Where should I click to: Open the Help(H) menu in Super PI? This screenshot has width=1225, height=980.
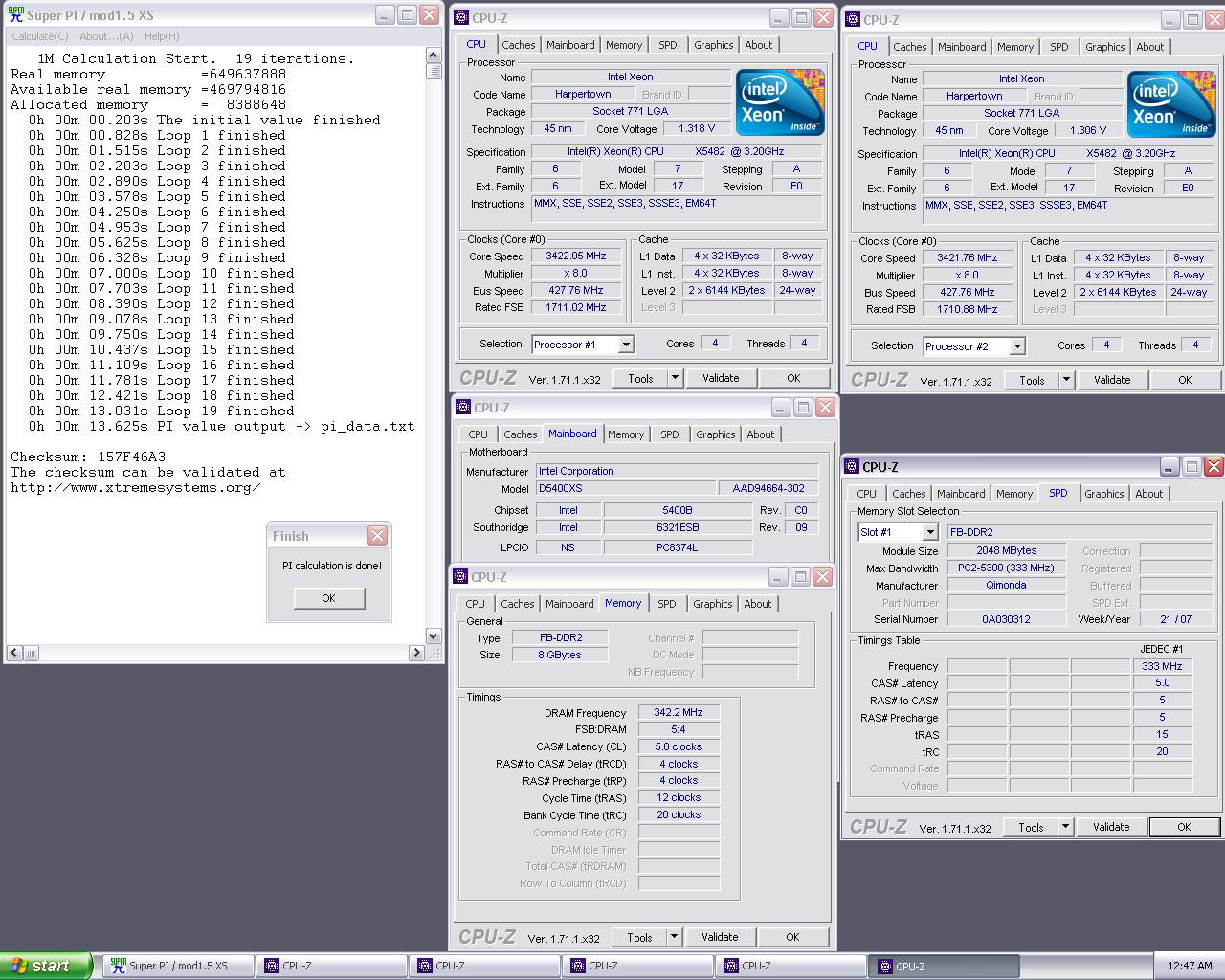tap(162, 36)
